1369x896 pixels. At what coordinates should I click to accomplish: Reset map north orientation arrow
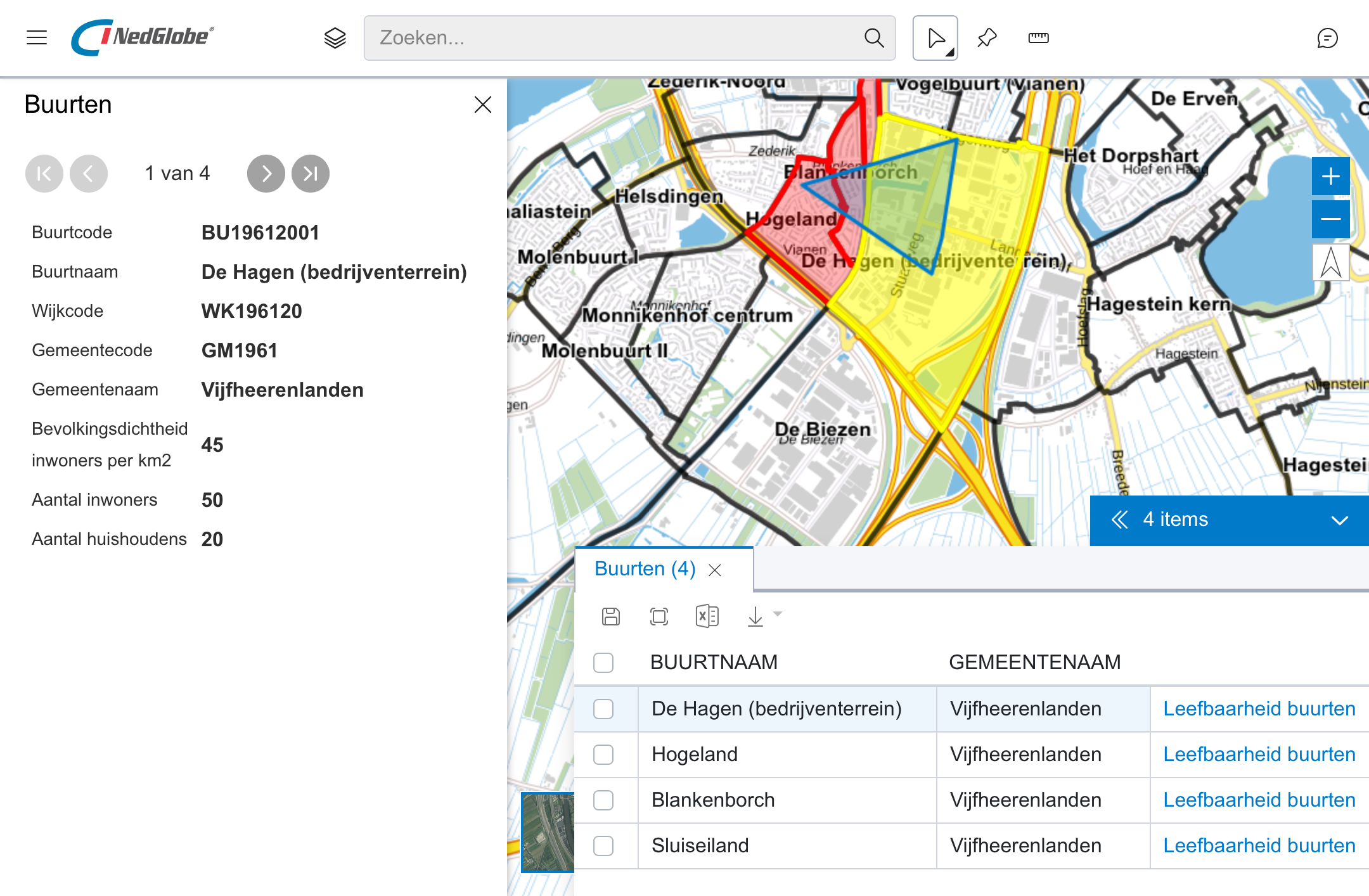(x=1330, y=262)
